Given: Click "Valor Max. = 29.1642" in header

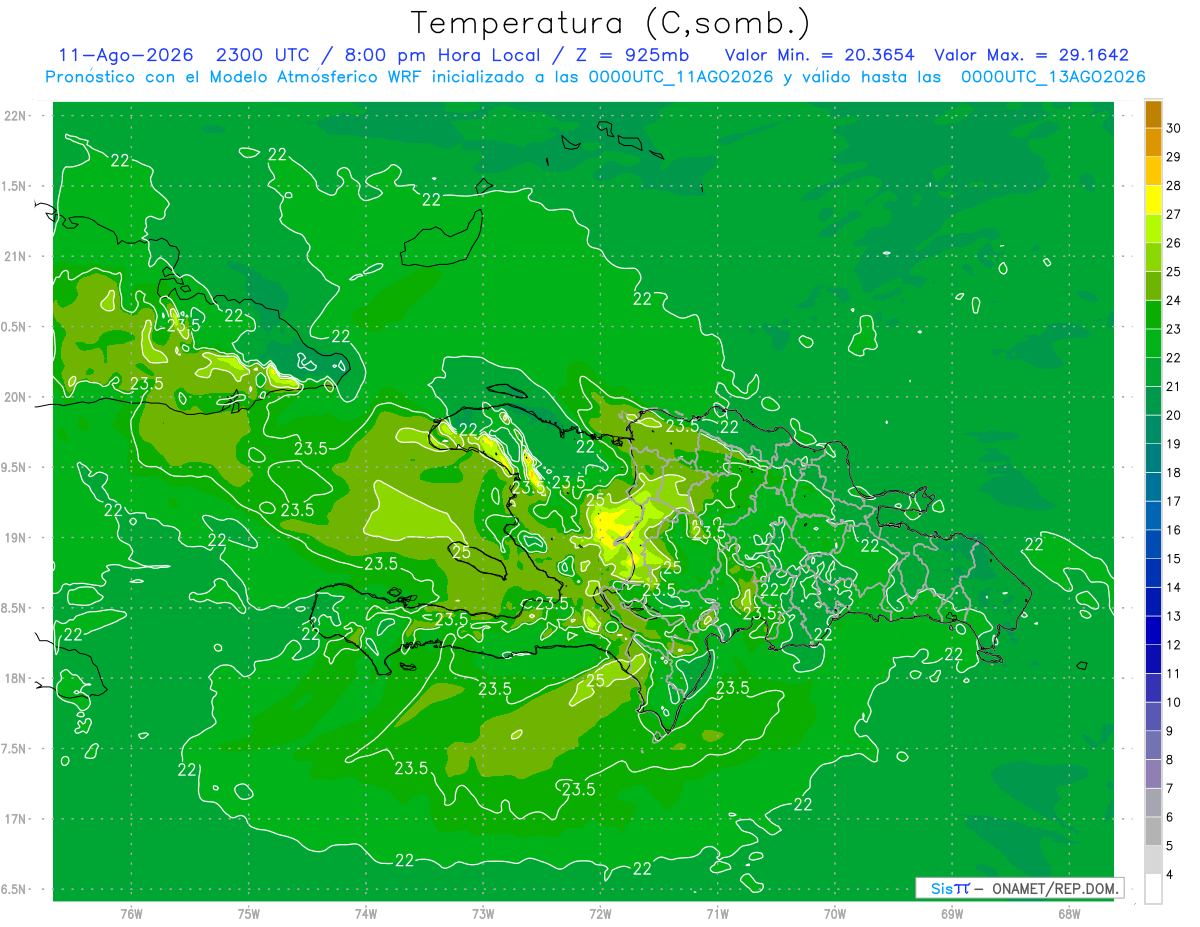Looking at the screenshot, I should click(x=1031, y=55).
